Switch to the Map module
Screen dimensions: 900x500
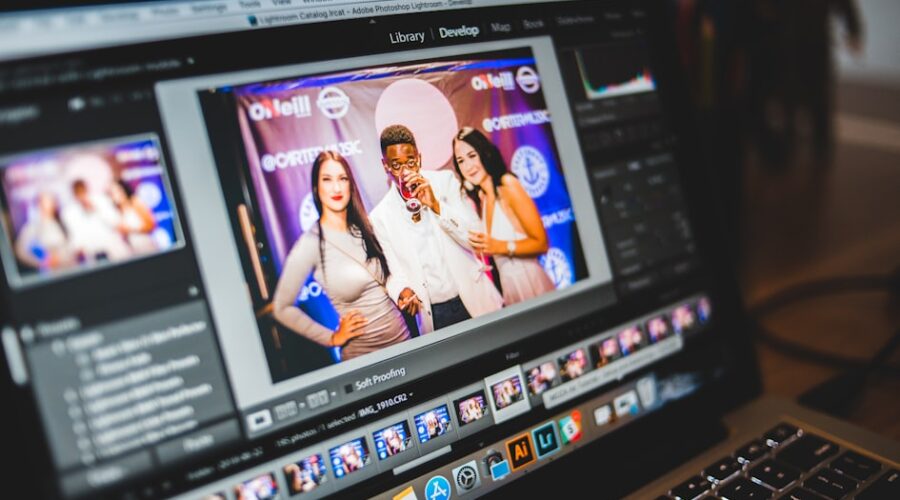[x=501, y=28]
